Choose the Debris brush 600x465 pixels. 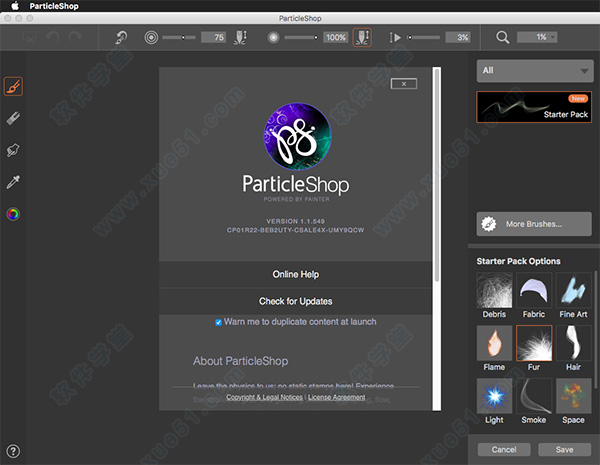[494, 295]
